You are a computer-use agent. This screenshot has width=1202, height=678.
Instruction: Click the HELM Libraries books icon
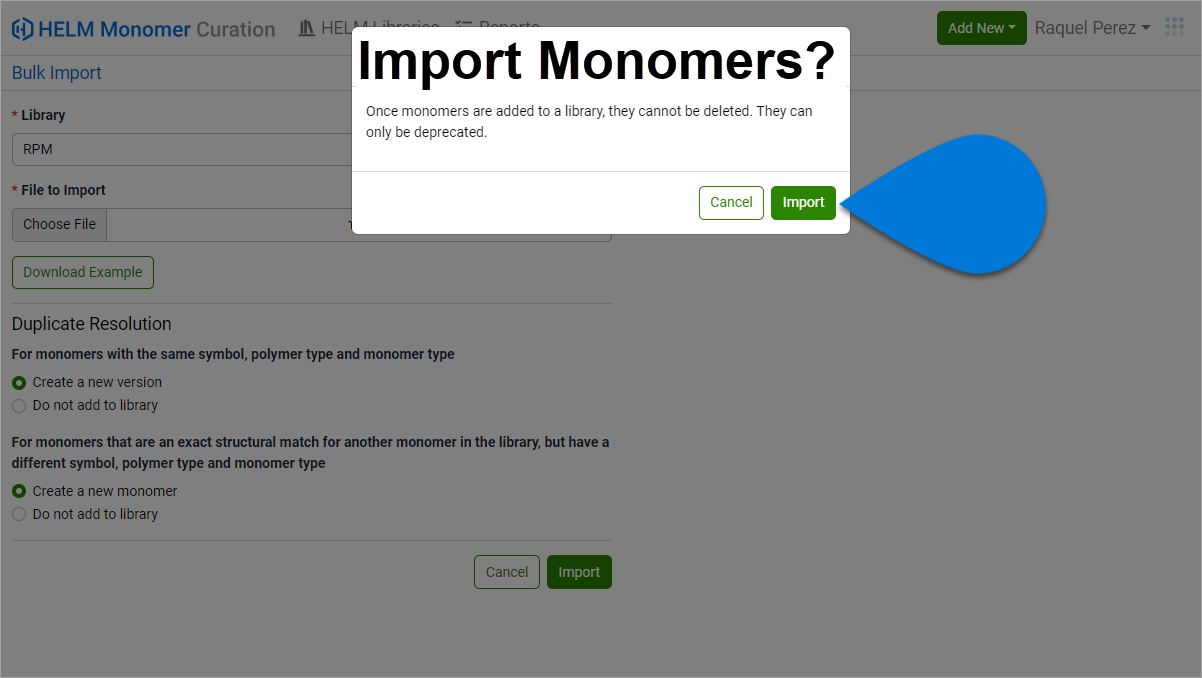click(x=307, y=28)
